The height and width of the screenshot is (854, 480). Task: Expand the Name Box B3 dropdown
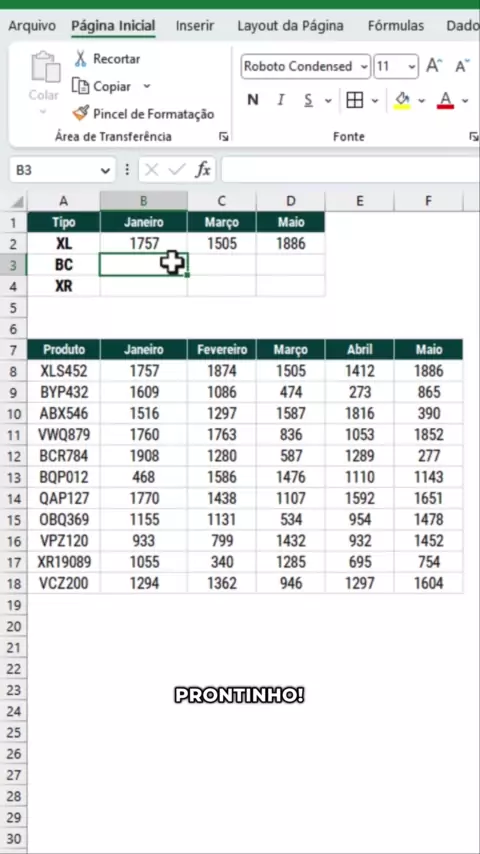click(105, 170)
